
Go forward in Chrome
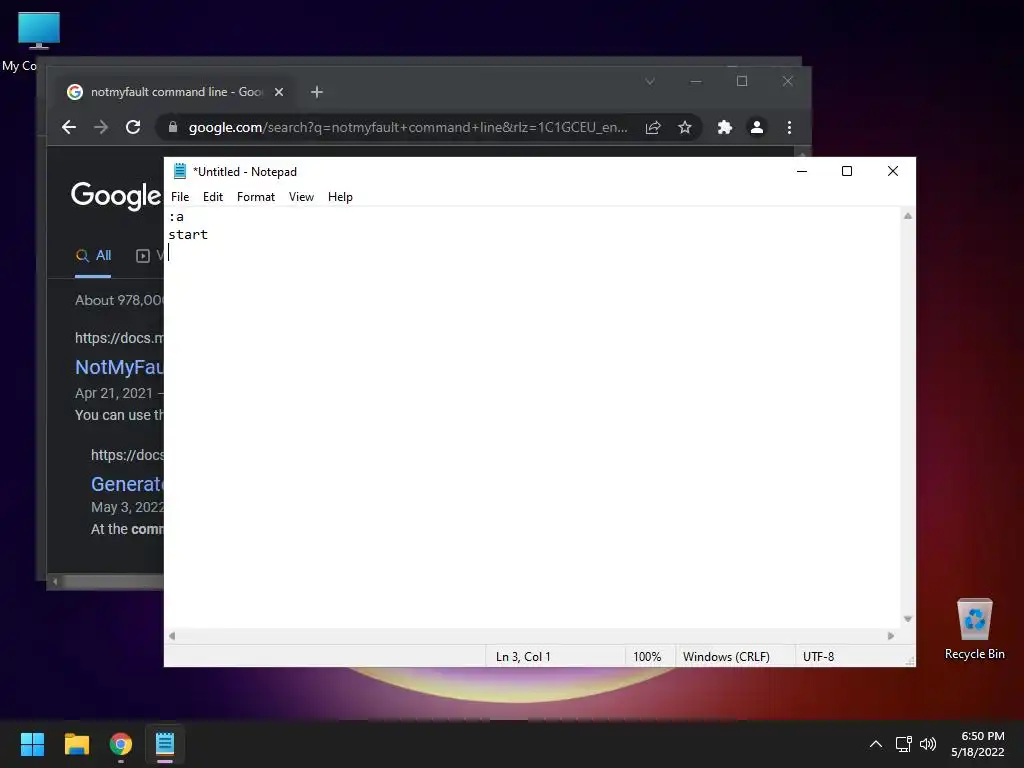pyautogui.click(x=101, y=127)
